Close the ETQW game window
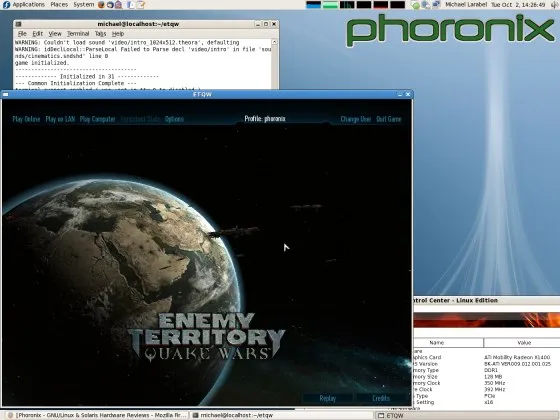Image resolution: width=560 pixels, height=420 pixels. (408, 94)
